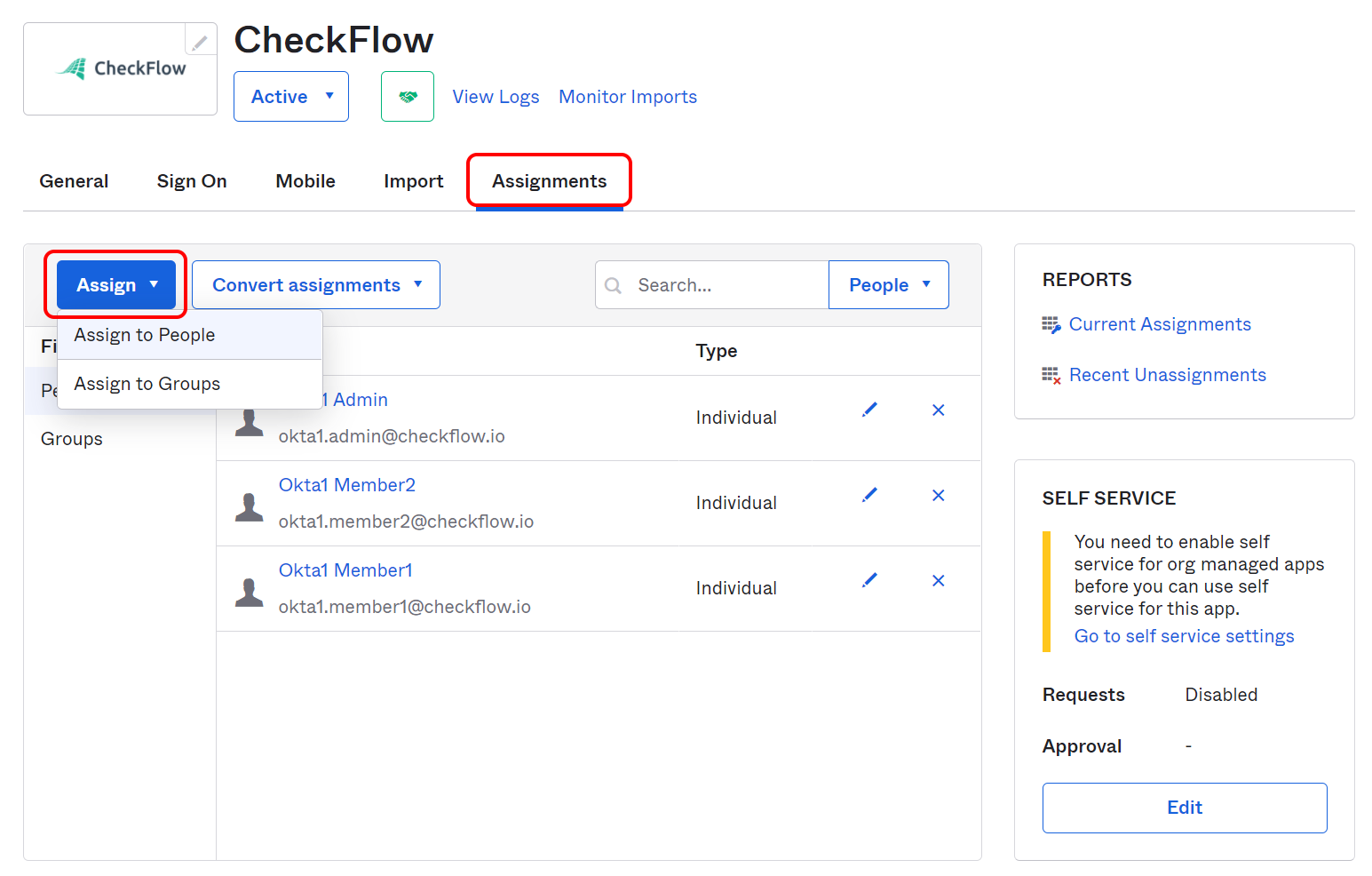Open Monitor Imports link

pyautogui.click(x=628, y=97)
